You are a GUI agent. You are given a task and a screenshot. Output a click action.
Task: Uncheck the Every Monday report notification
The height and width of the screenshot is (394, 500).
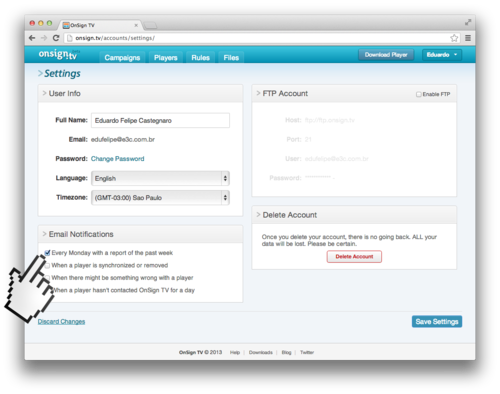(x=47, y=253)
